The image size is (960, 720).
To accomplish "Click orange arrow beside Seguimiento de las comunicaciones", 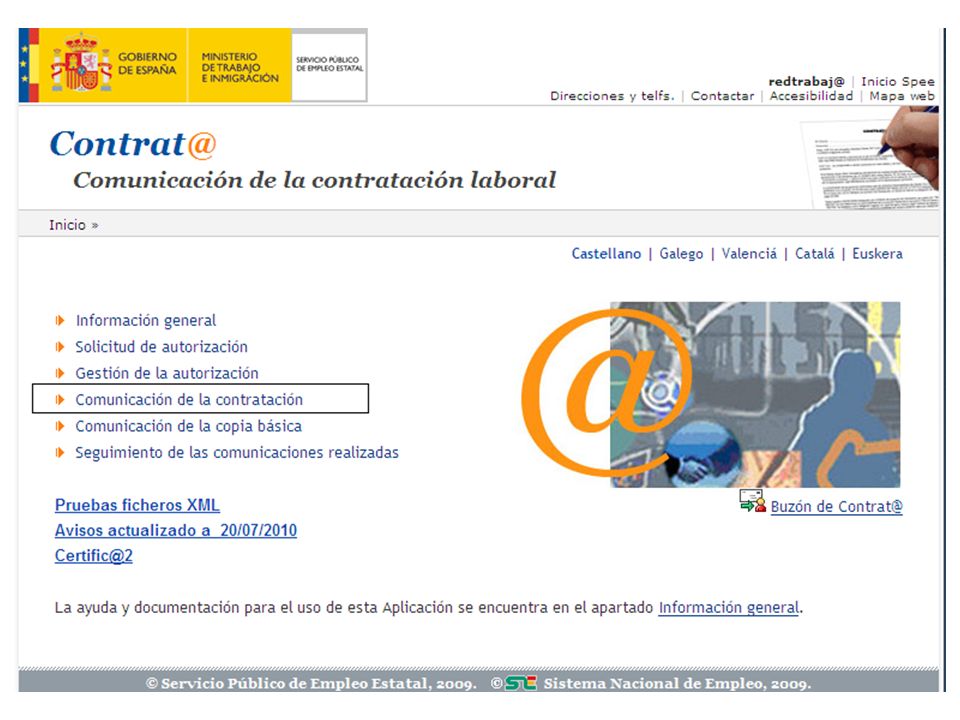I will pyautogui.click(x=59, y=452).
